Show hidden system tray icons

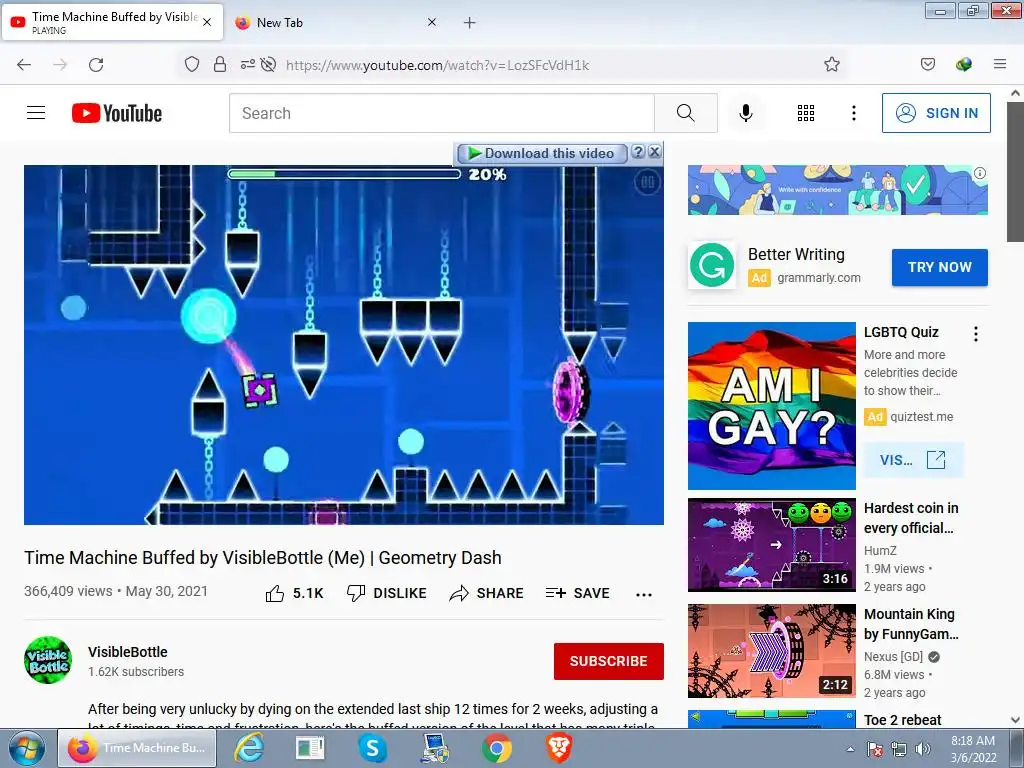850,749
